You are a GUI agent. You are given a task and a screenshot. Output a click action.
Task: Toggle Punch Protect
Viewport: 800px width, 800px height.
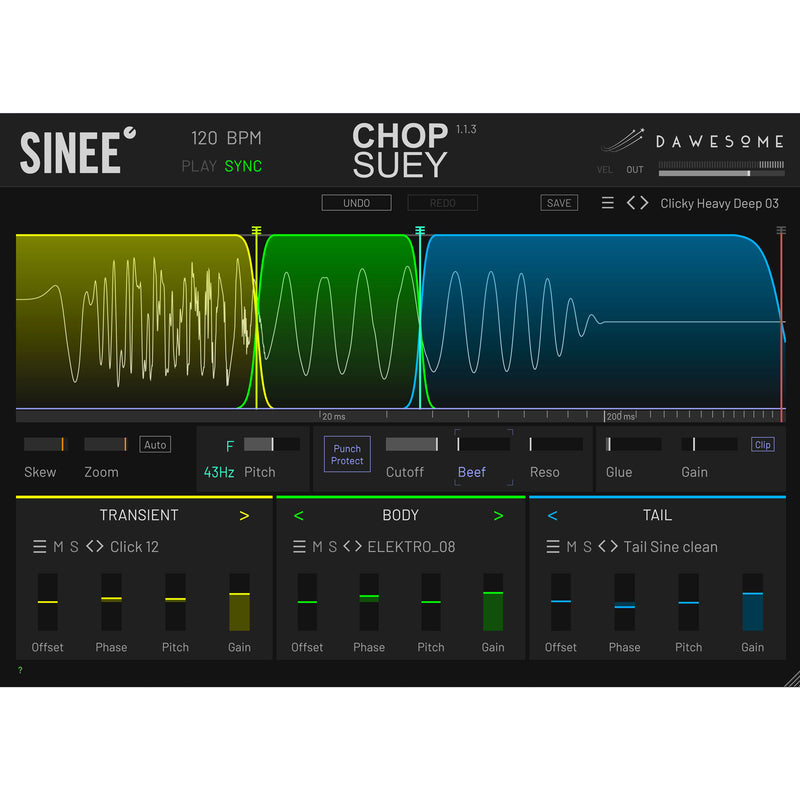coord(347,455)
